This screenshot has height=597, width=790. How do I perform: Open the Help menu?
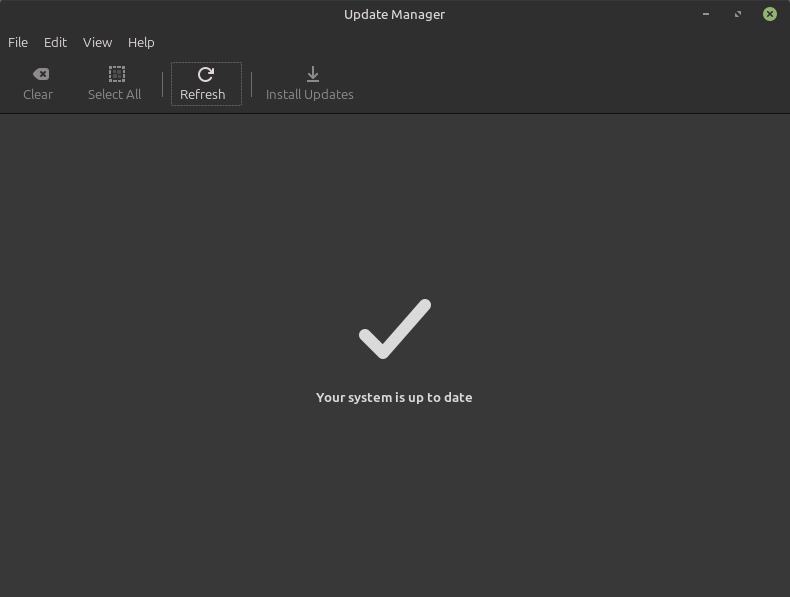[141, 42]
